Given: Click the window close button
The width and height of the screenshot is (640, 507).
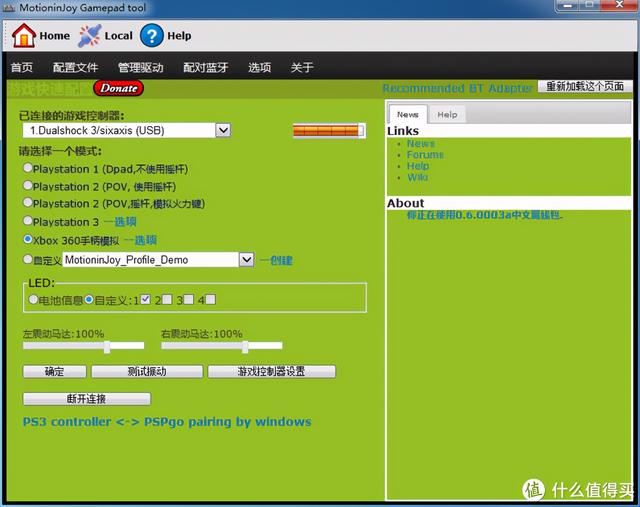Looking at the screenshot, I should coord(619,5).
